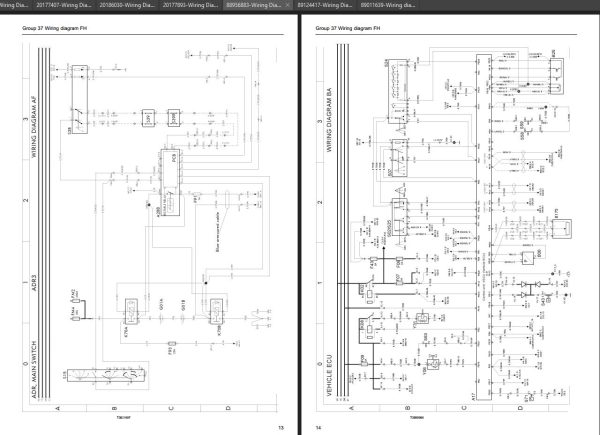The width and height of the screenshot is (600, 435).
Task: Click the B175 component box
Action: point(562,229)
